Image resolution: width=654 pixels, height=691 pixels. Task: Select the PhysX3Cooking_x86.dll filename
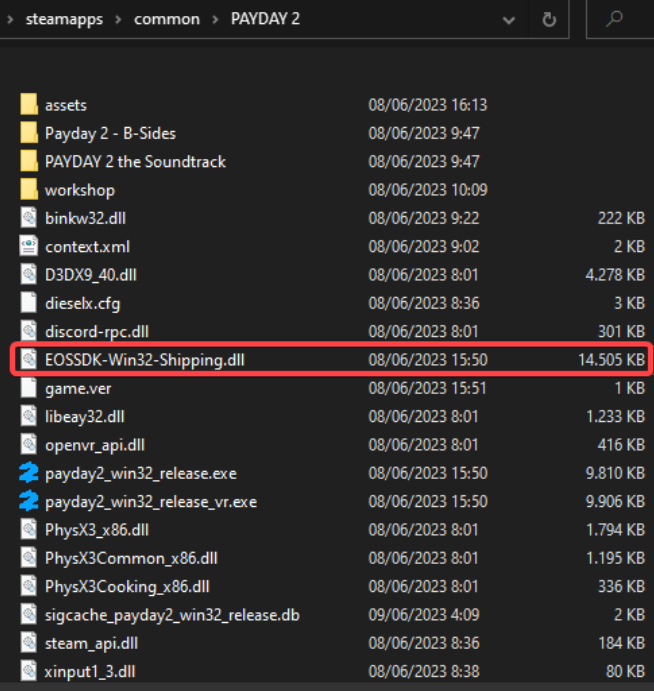[x=127, y=587]
